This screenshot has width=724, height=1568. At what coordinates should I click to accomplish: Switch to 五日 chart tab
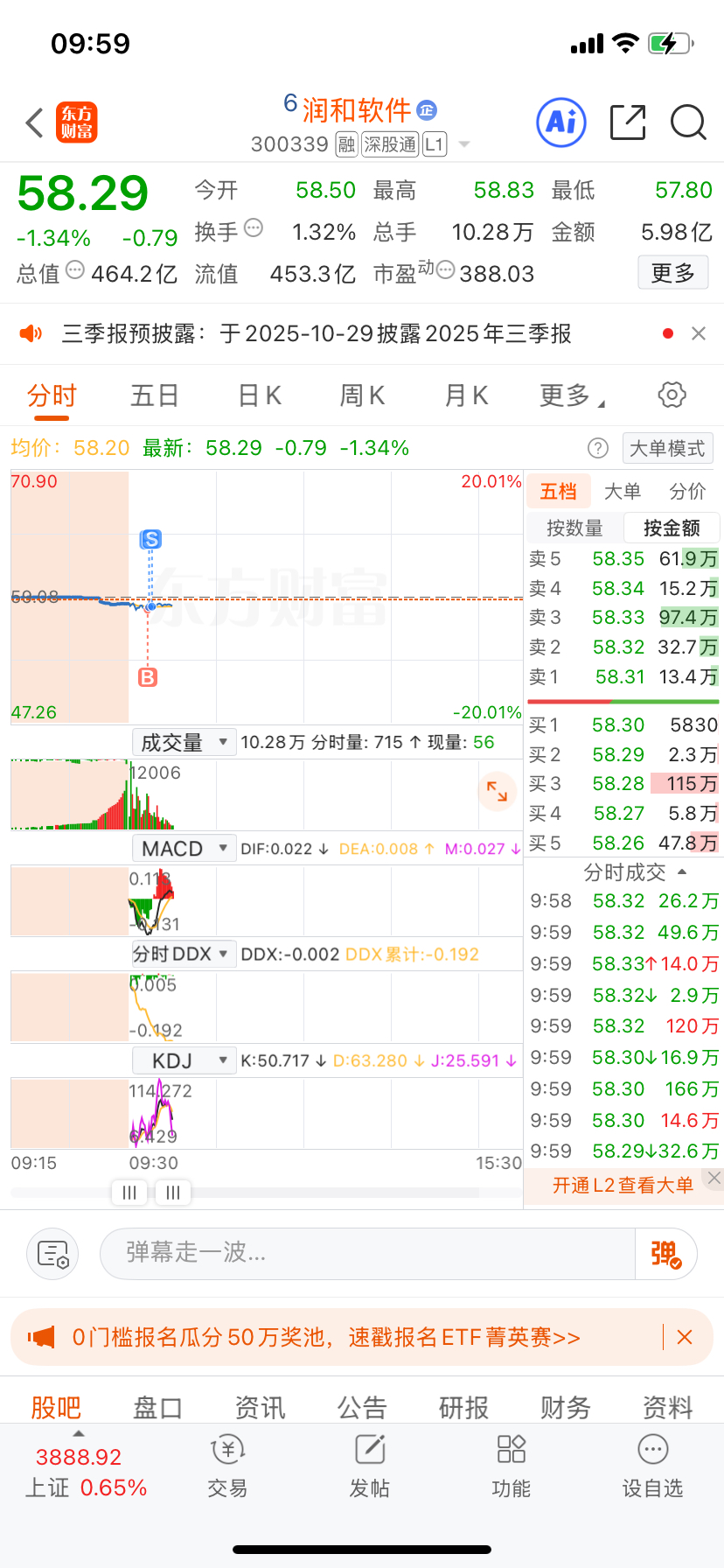tap(155, 395)
